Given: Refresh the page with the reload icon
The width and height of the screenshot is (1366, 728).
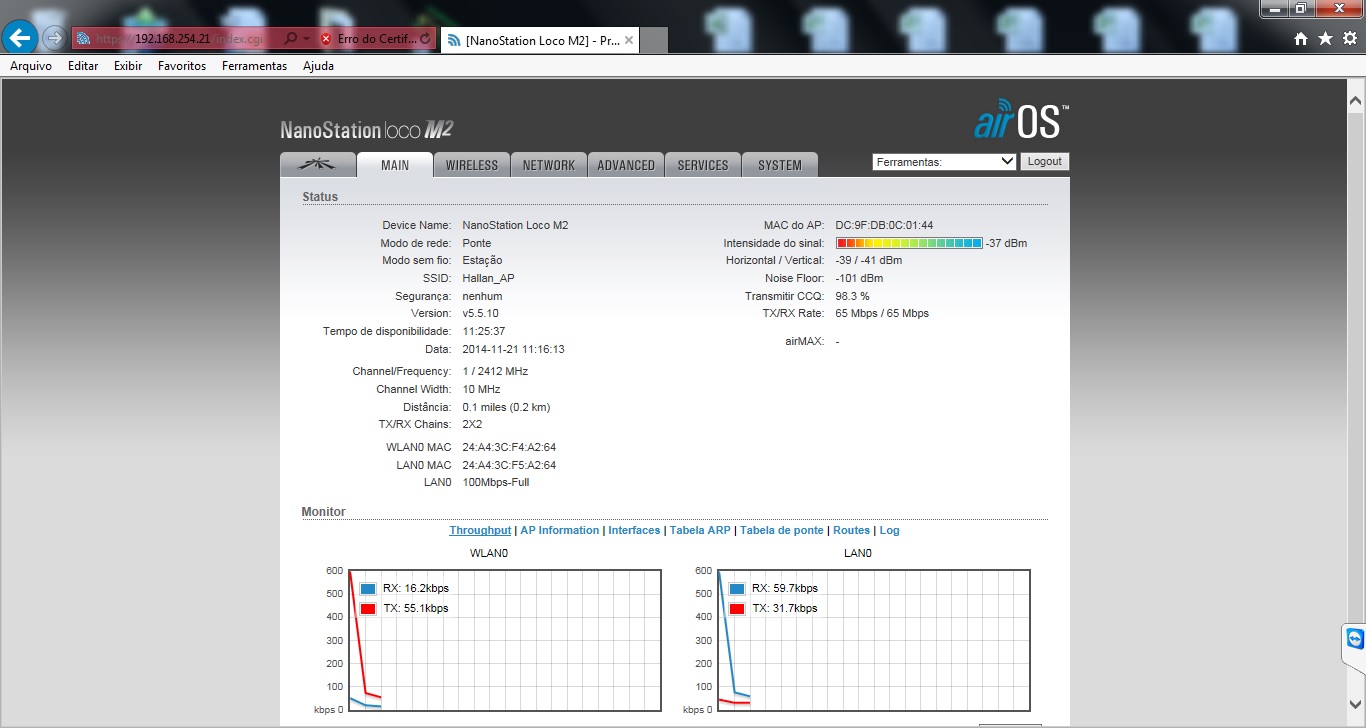Looking at the screenshot, I should pyautogui.click(x=426, y=39).
